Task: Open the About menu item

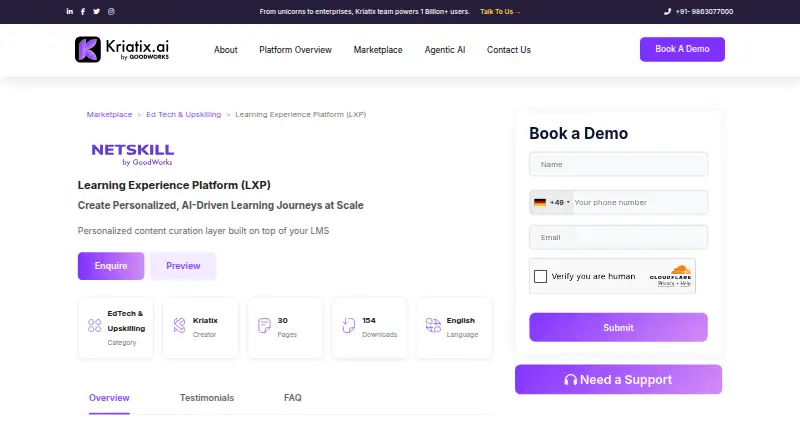Action: [226, 50]
